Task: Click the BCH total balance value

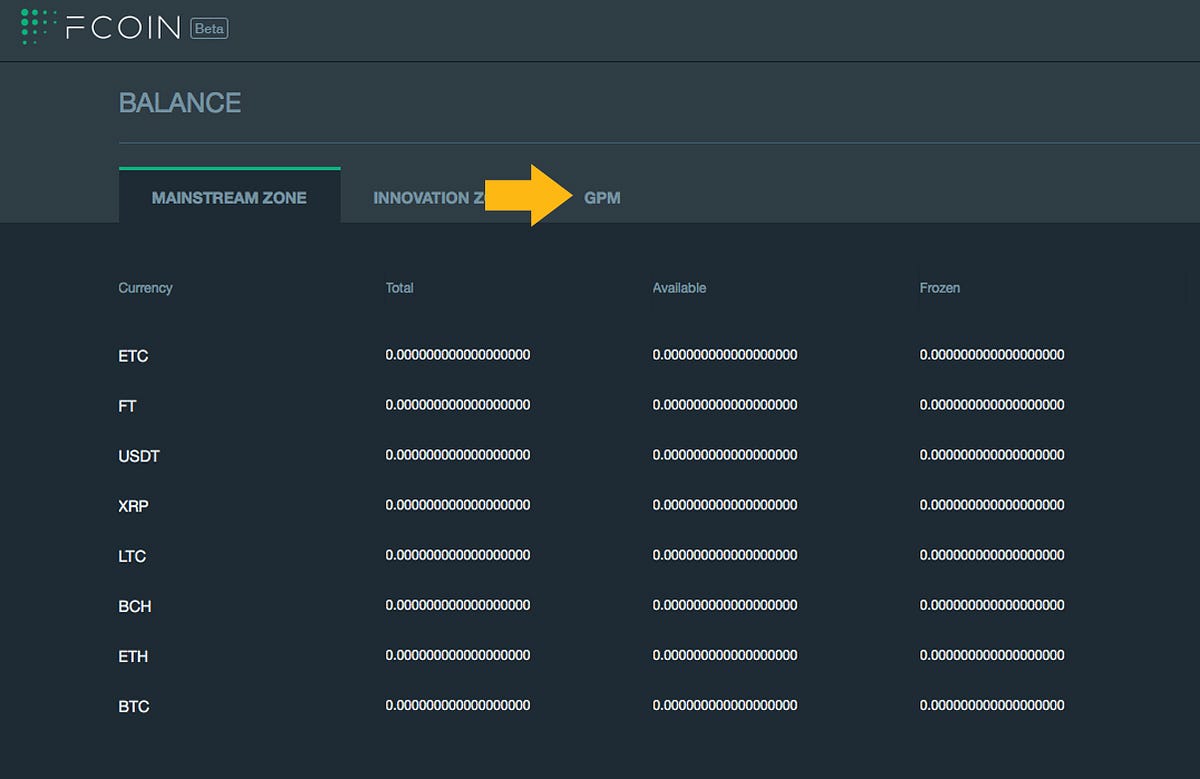Action: pos(458,605)
